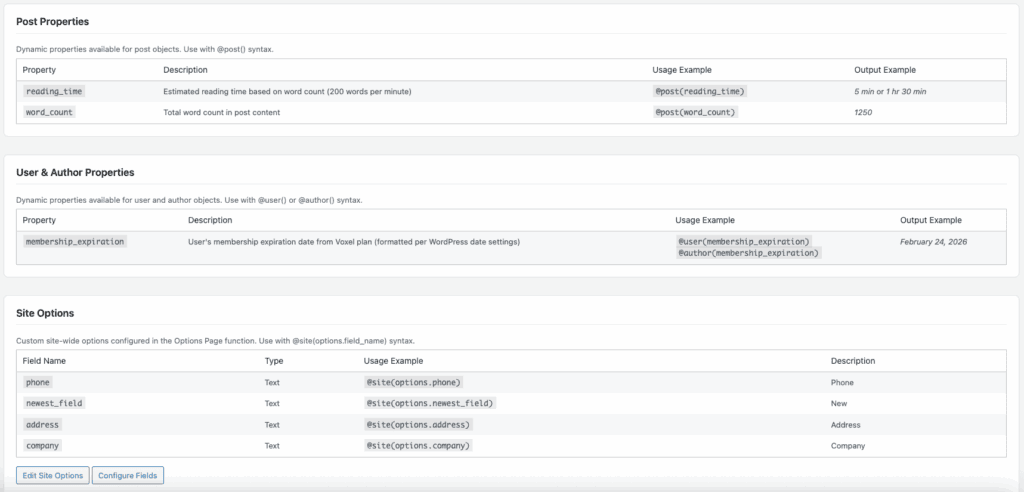Screen dimensions: 1024x492
Task: Select the @site(options.company) usage snippet
Action: [x=418, y=445]
